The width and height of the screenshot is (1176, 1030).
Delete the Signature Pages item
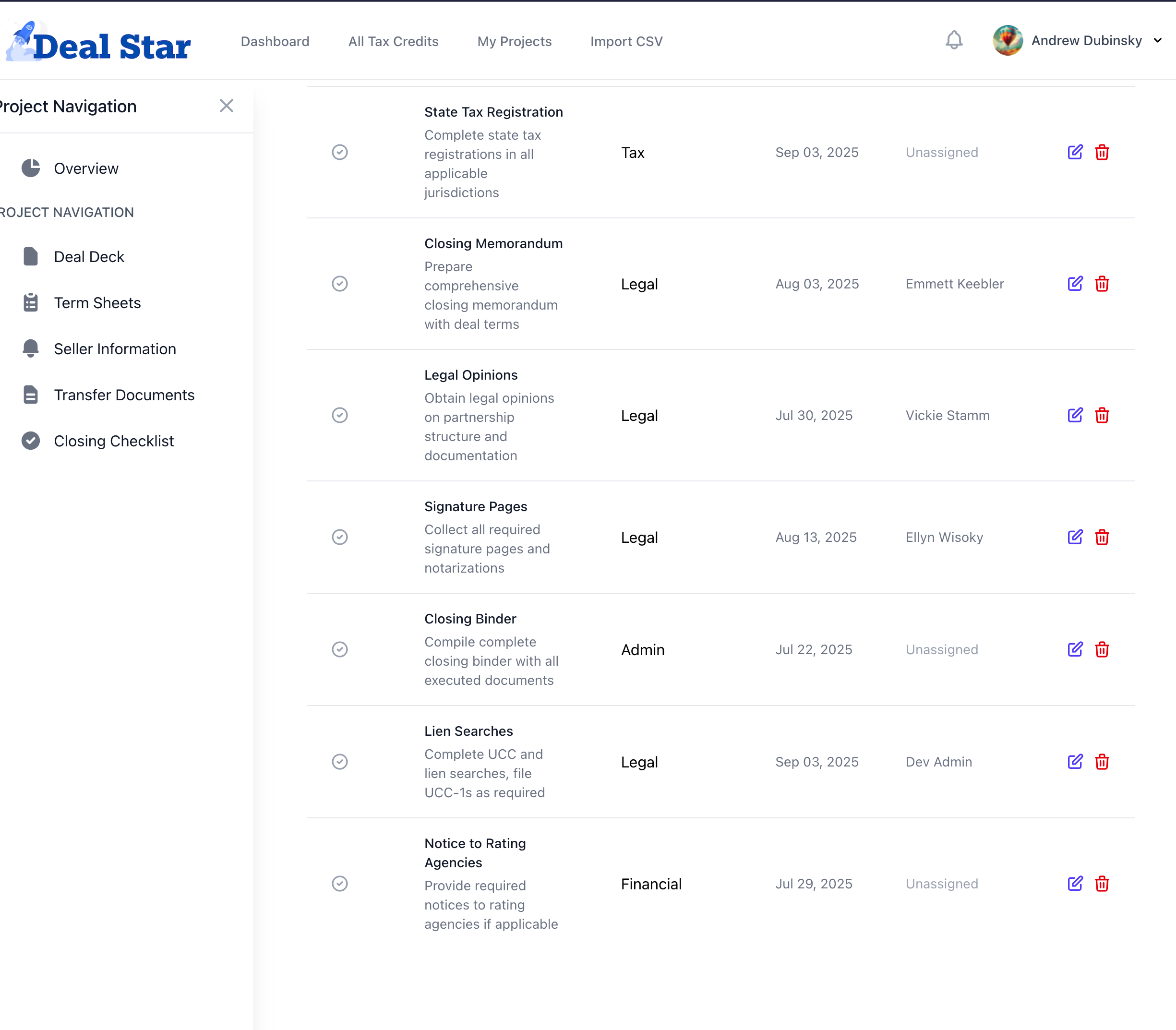click(1101, 538)
